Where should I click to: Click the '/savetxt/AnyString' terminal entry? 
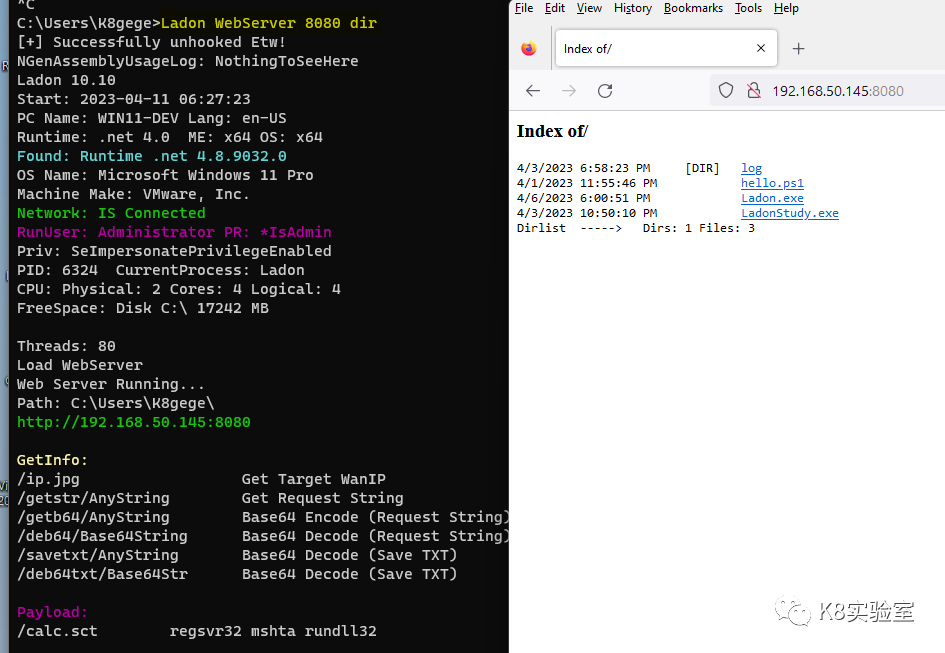[98, 555]
